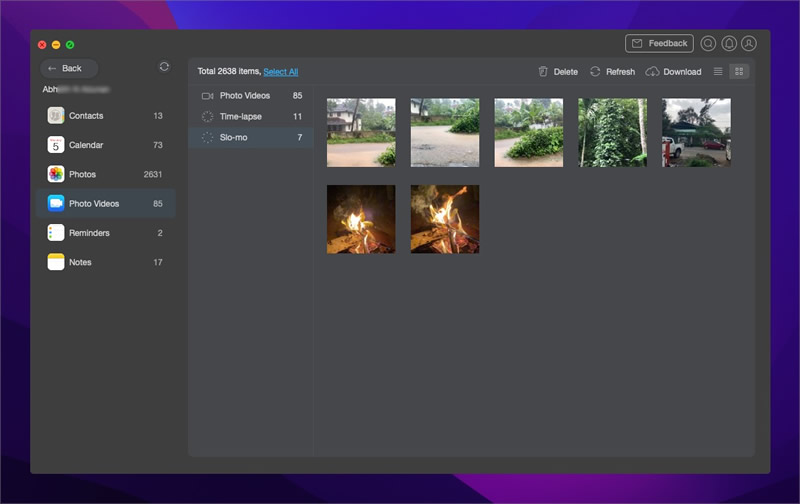Select the flooded road thumbnail

[445, 133]
